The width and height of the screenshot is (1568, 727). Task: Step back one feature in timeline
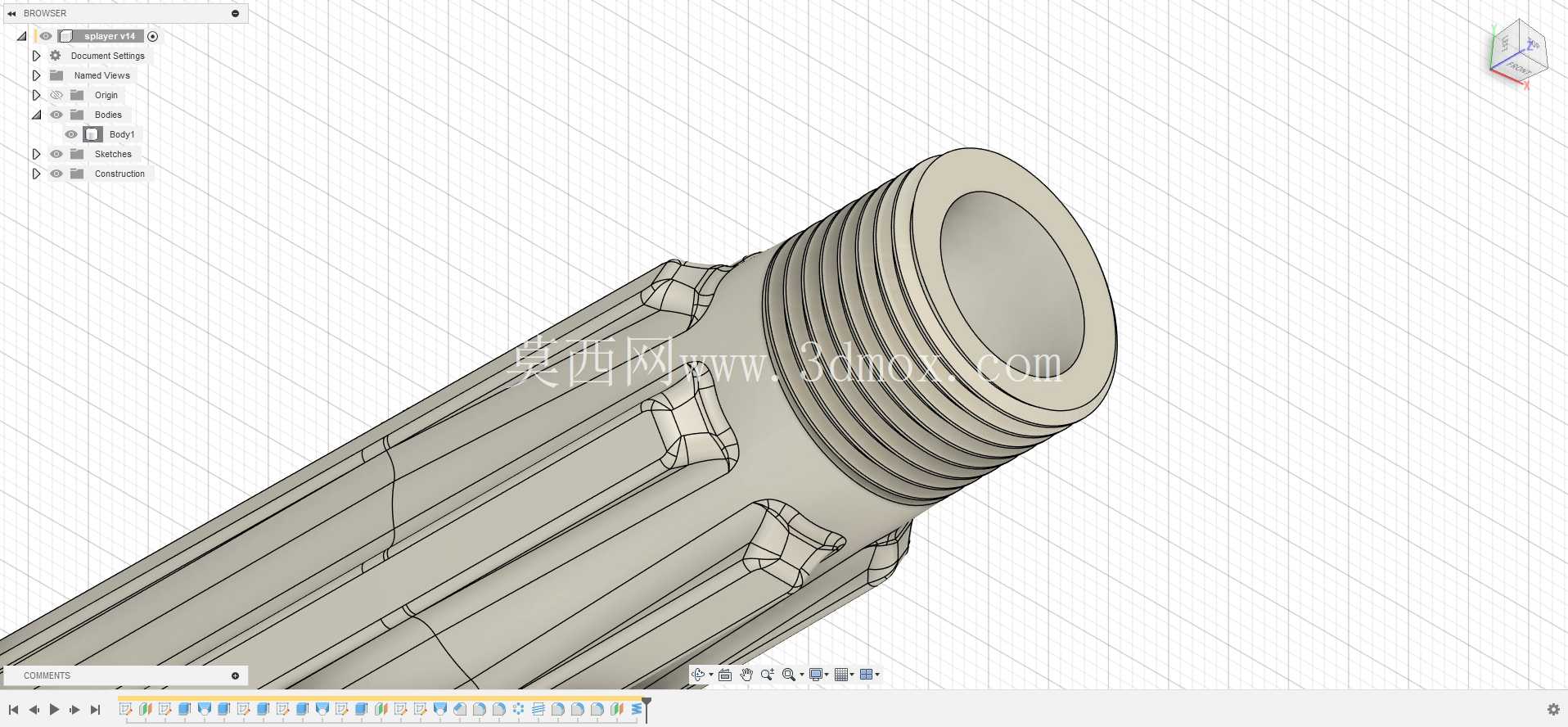coord(34,710)
